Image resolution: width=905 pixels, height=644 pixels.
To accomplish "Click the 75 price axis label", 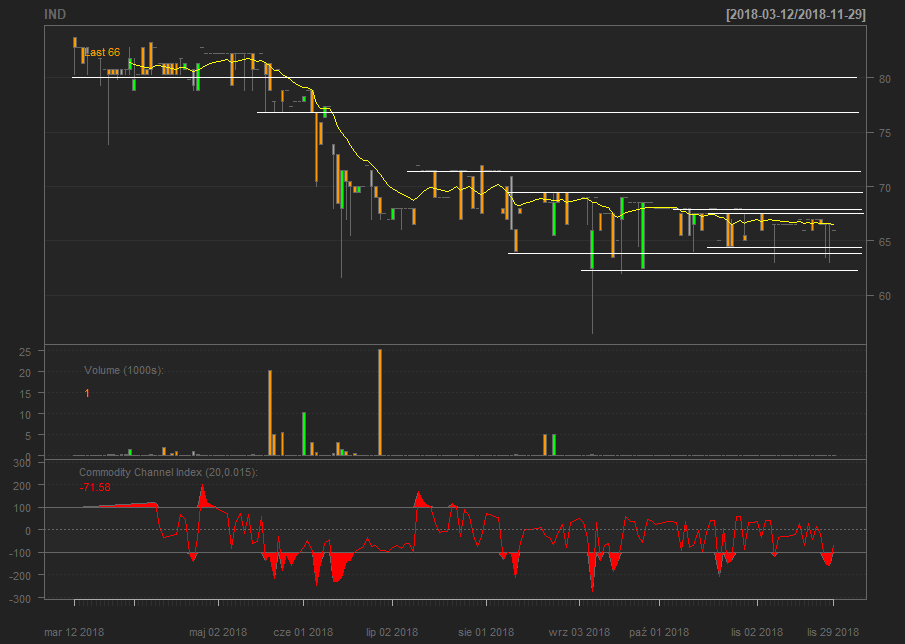I will point(884,133).
